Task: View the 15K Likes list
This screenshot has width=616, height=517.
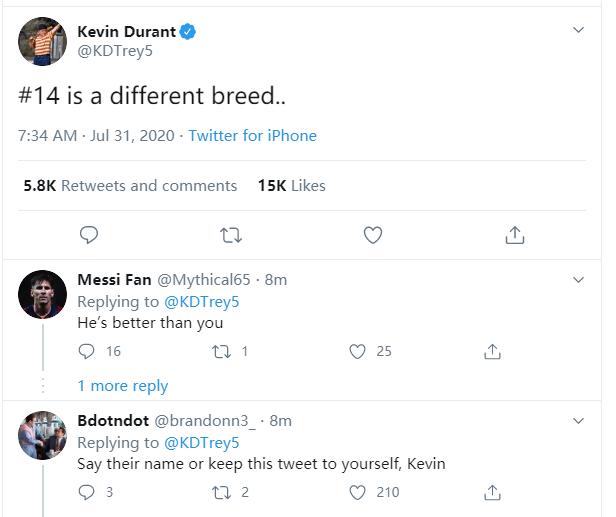Action: coord(292,185)
